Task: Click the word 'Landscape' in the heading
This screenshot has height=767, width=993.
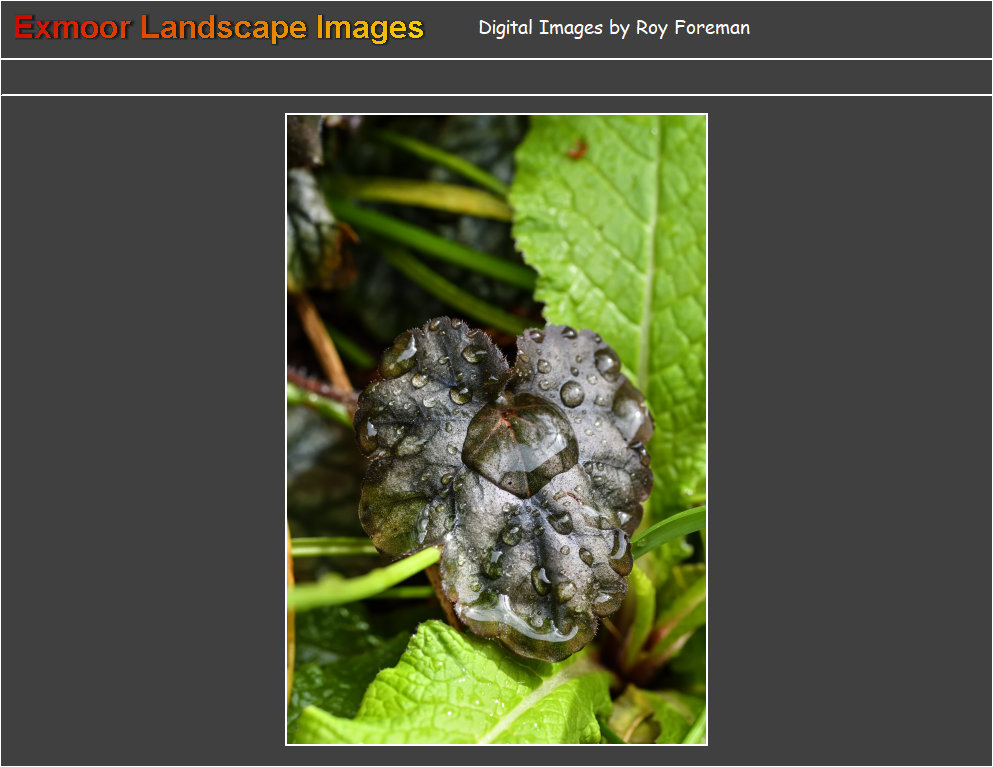Action: pos(224,28)
